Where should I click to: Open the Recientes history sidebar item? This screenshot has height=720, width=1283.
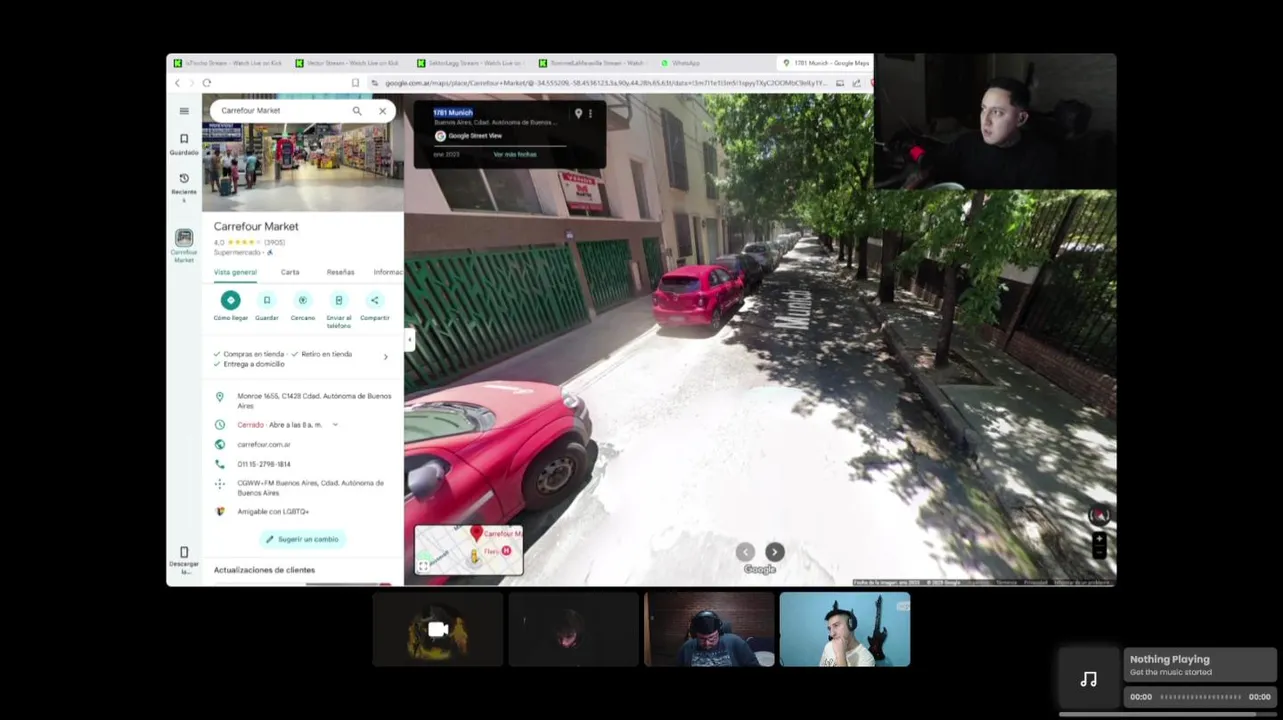tap(184, 187)
